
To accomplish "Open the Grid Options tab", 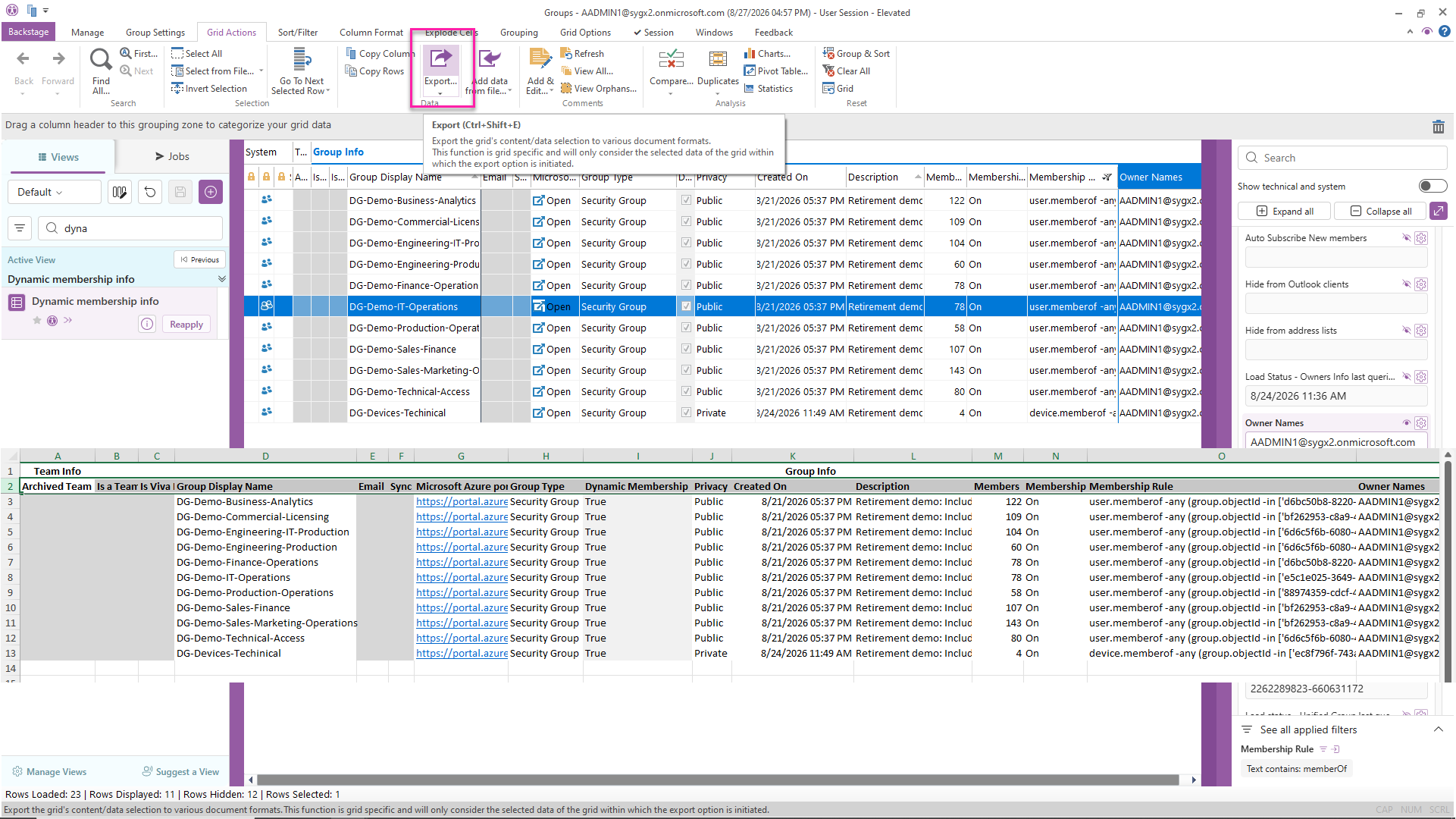I will [585, 32].
